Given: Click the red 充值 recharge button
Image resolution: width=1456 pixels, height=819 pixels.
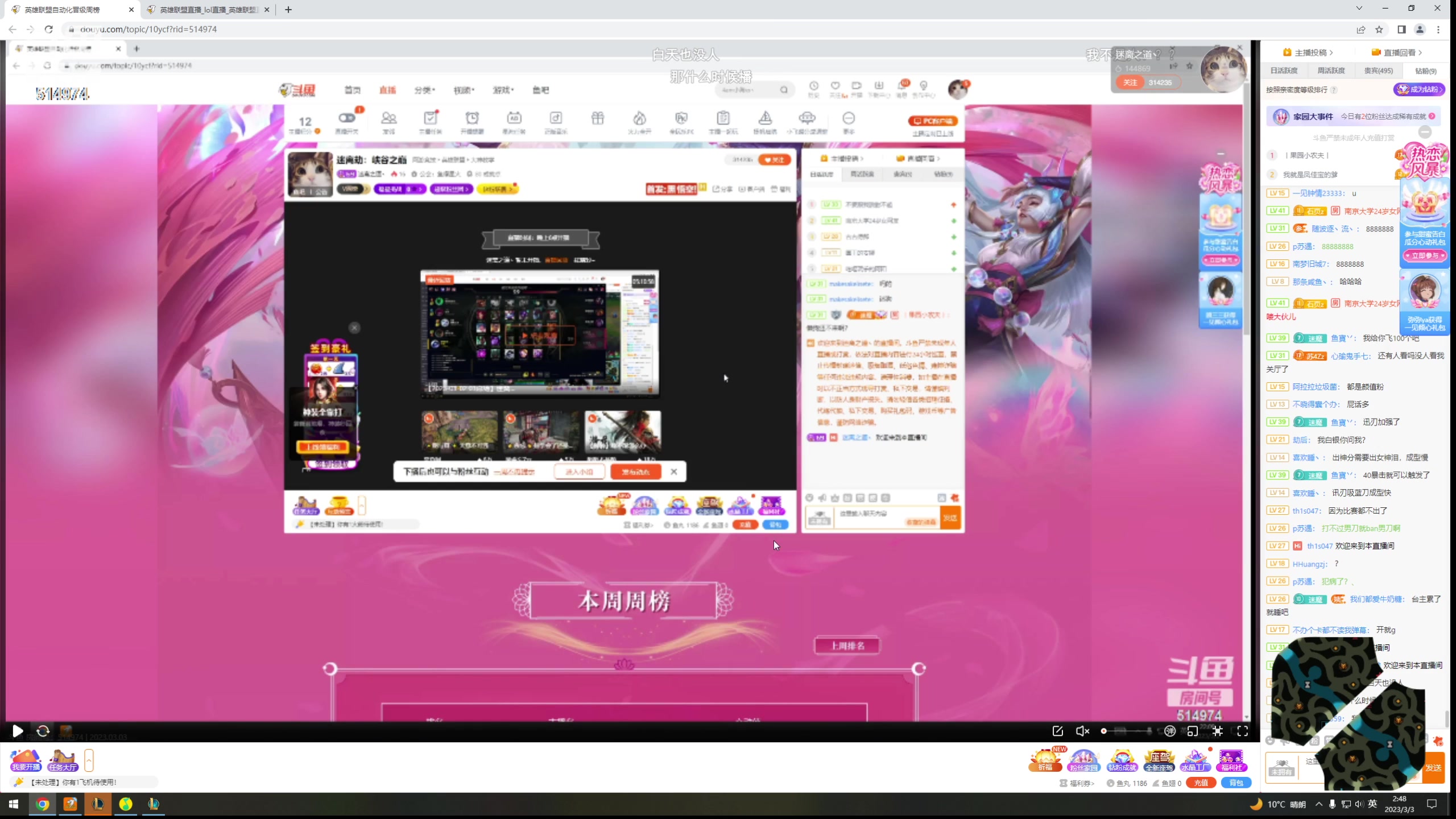Looking at the screenshot, I should pyautogui.click(x=1201, y=783).
